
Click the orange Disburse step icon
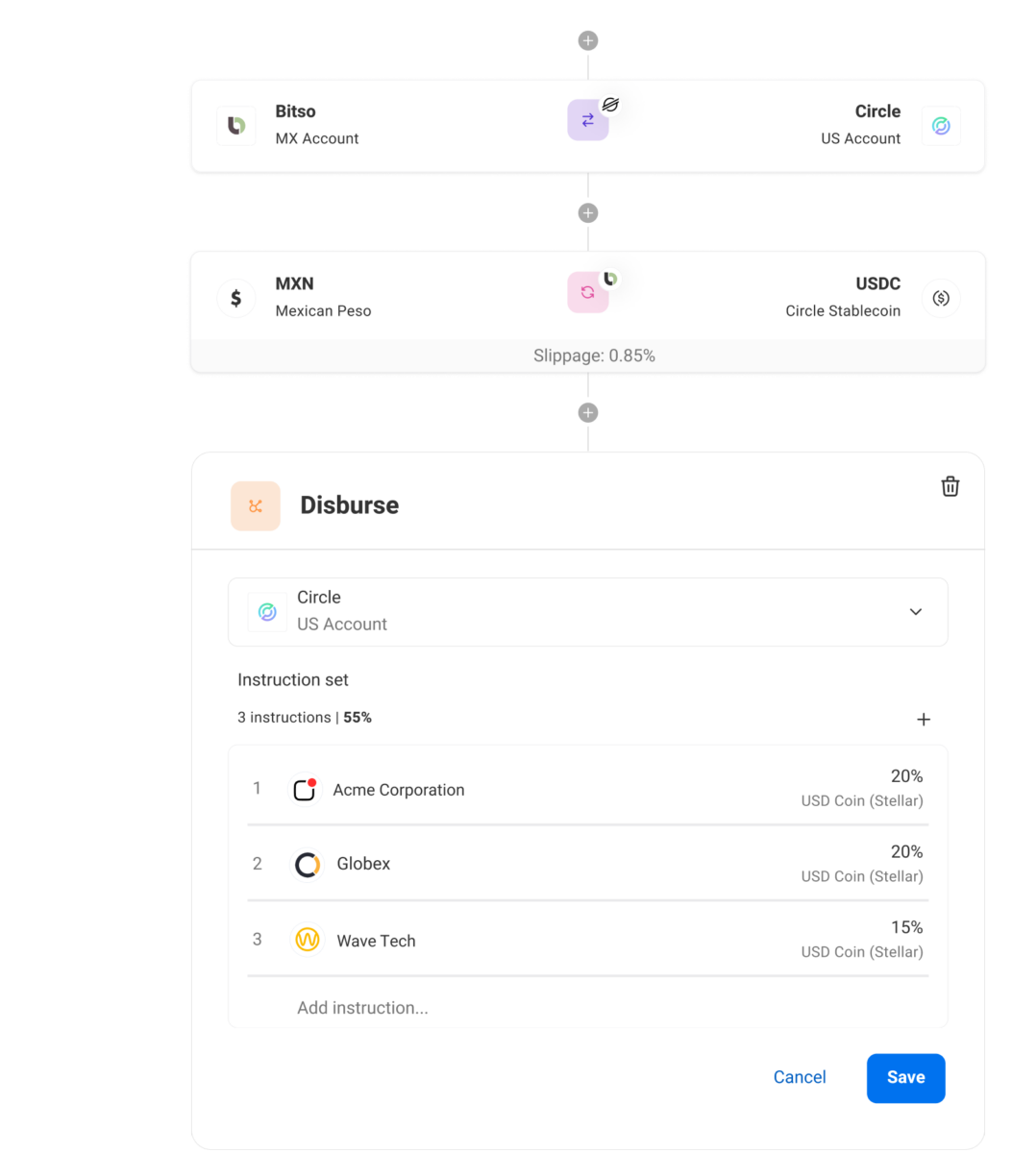click(256, 506)
